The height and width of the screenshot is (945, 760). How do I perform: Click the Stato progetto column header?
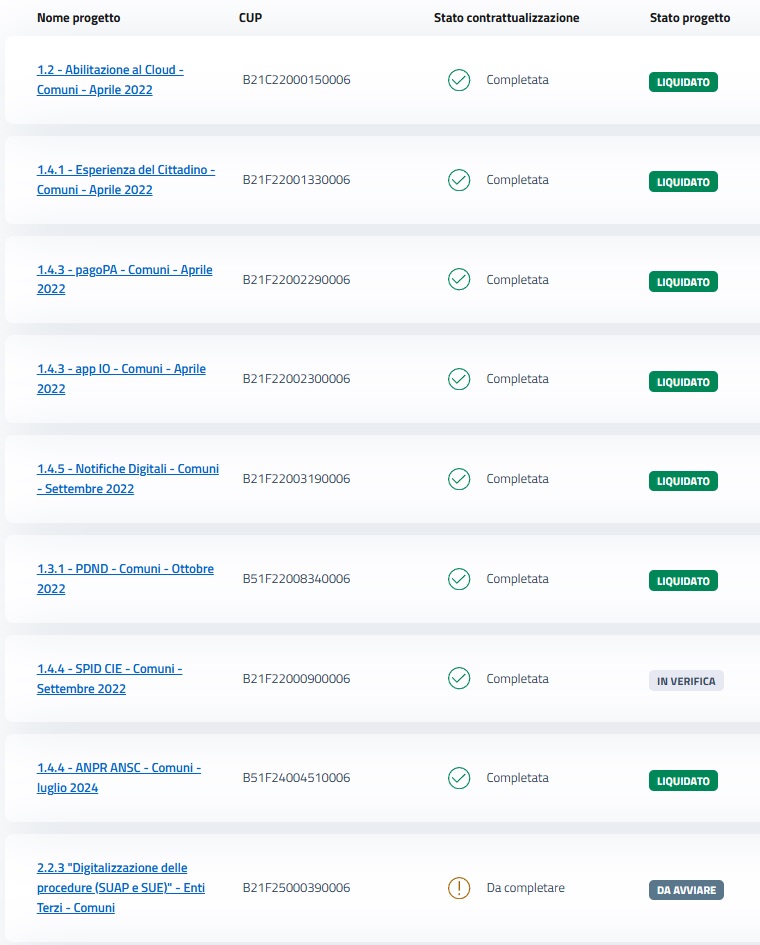pos(689,18)
